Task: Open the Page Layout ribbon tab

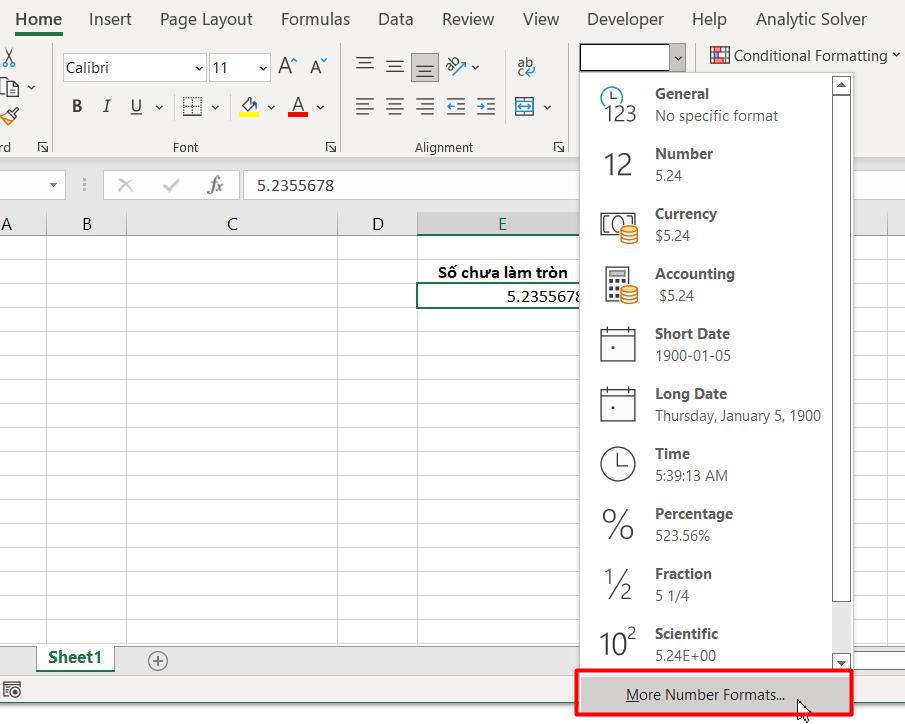Action: coord(206,19)
